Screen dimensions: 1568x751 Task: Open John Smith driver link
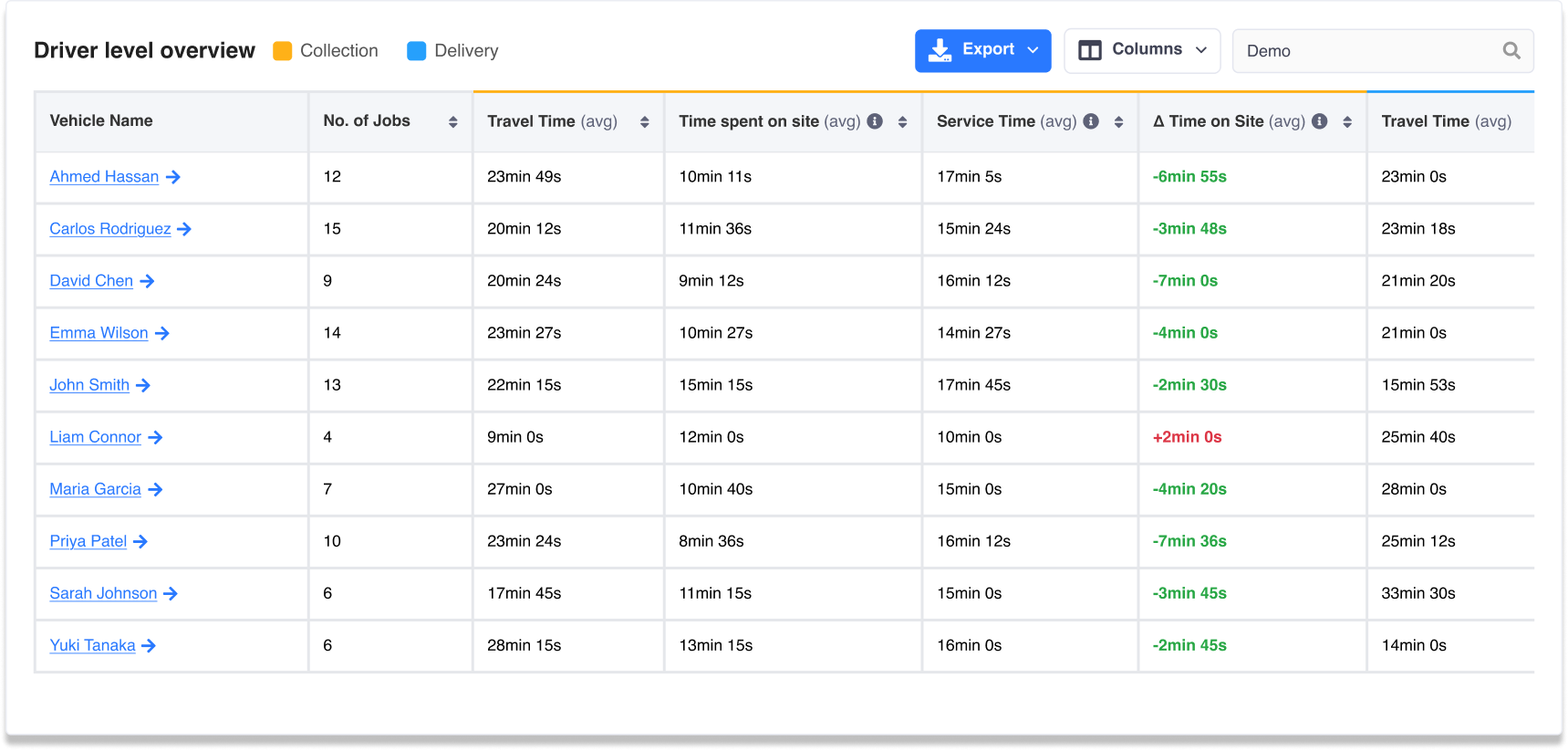point(89,385)
